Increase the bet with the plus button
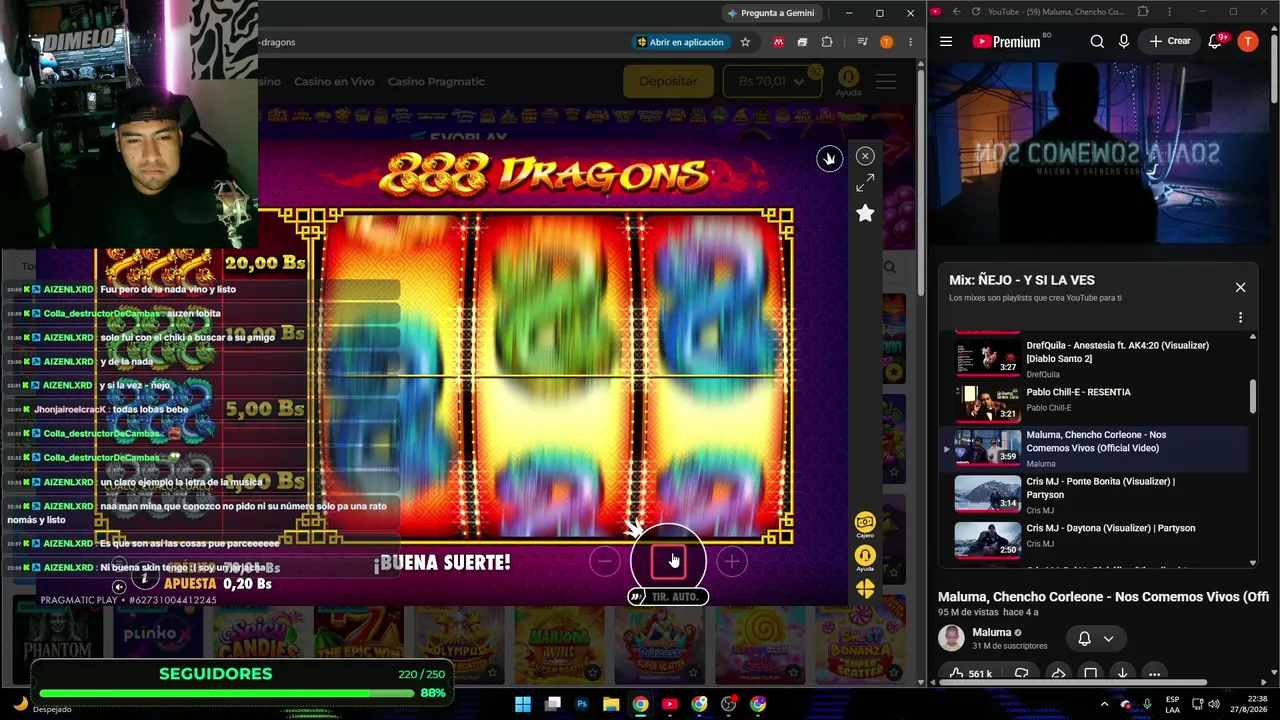 [x=732, y=562]
